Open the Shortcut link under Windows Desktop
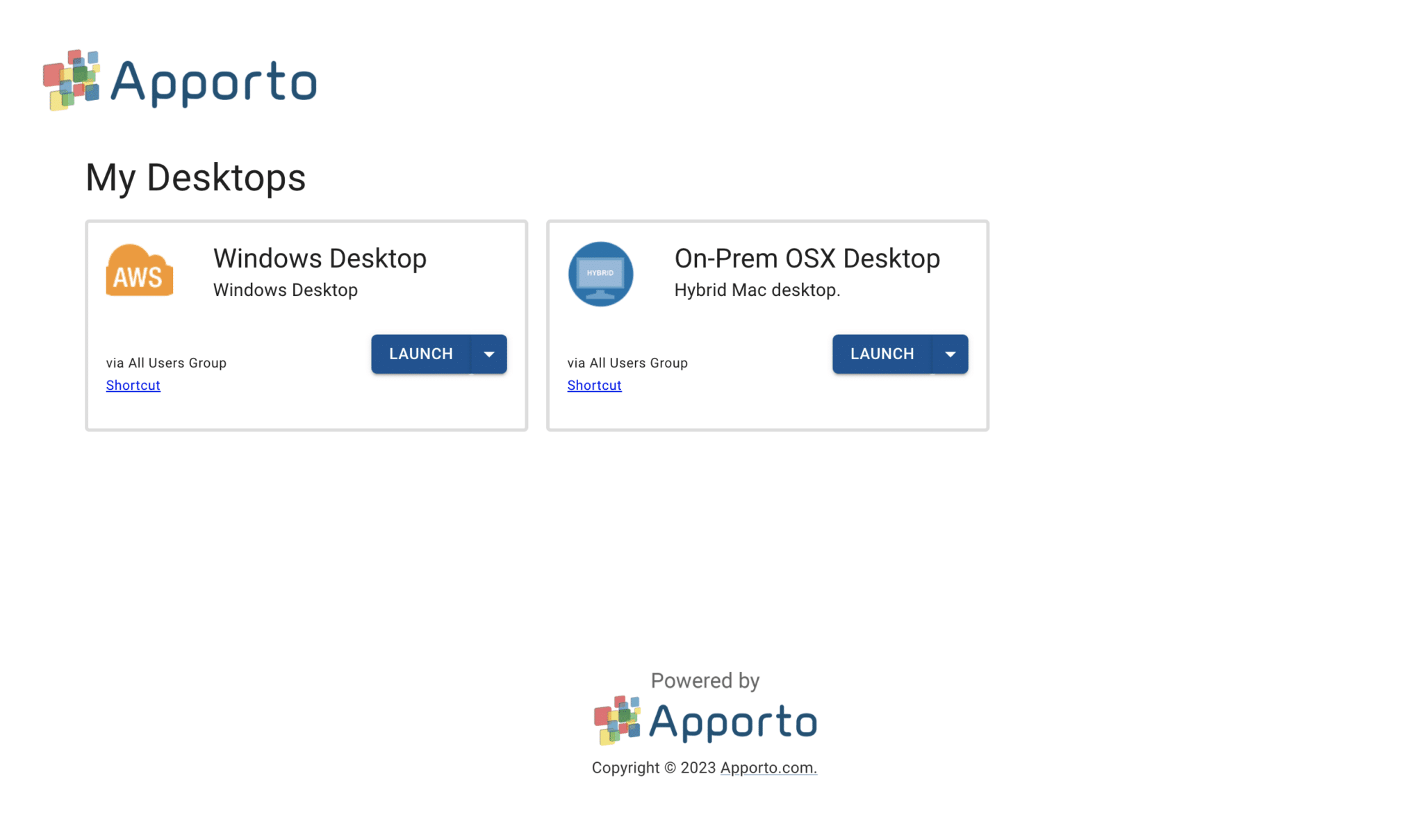Image resolution: width=1423 pixels, height=840 pixels. click(133, 385)
